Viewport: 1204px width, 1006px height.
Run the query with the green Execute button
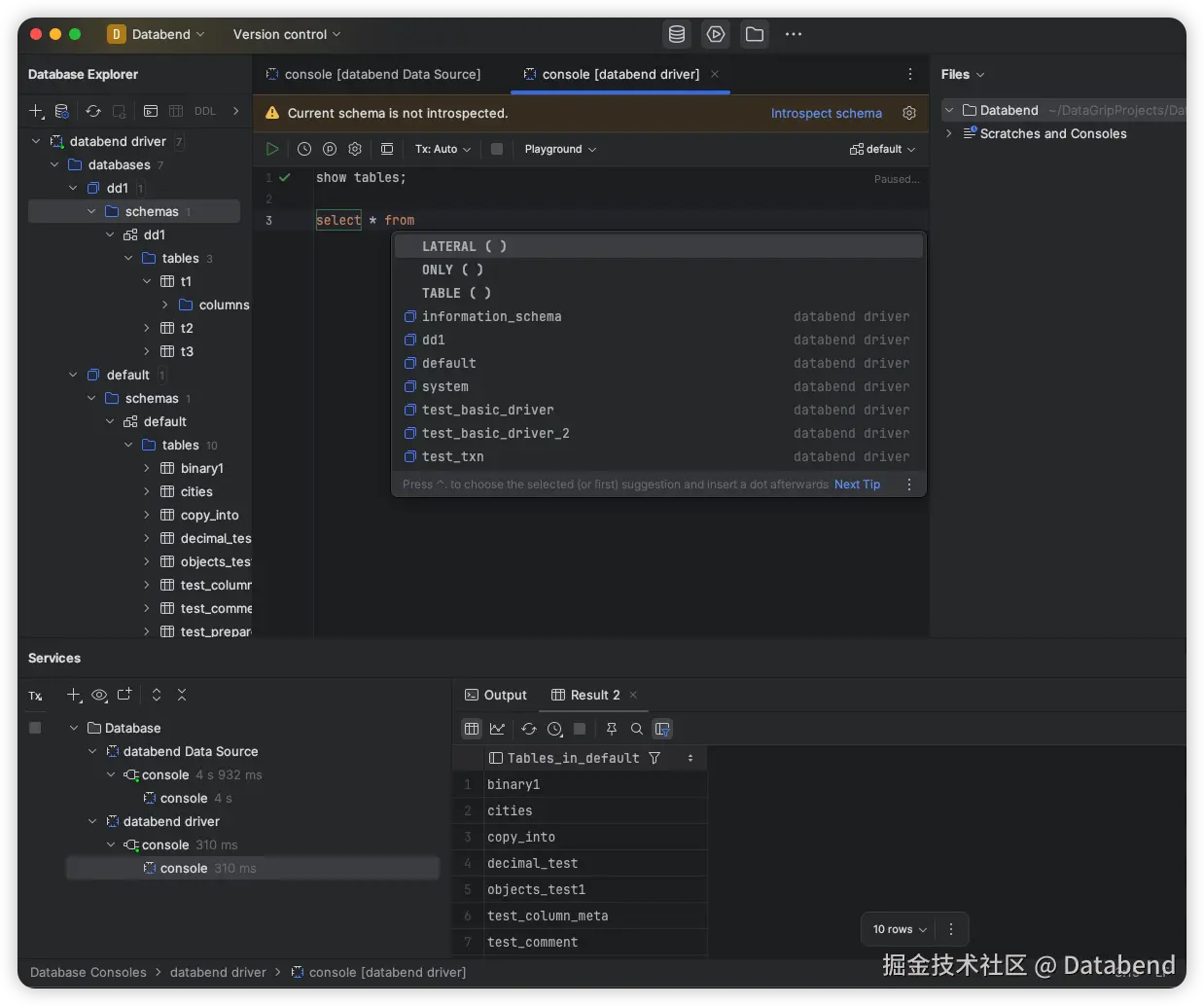tap(272, 149)
